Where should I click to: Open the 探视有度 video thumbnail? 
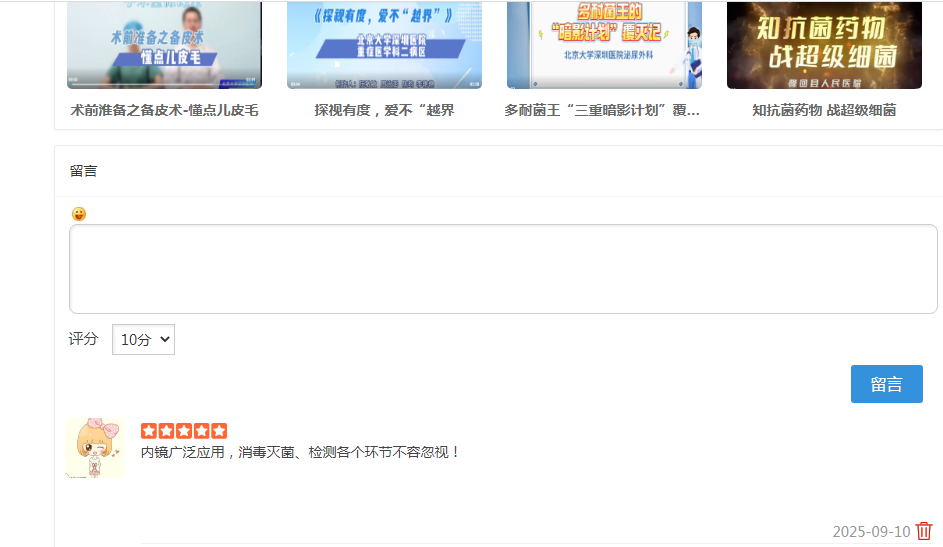pos(384,45)
